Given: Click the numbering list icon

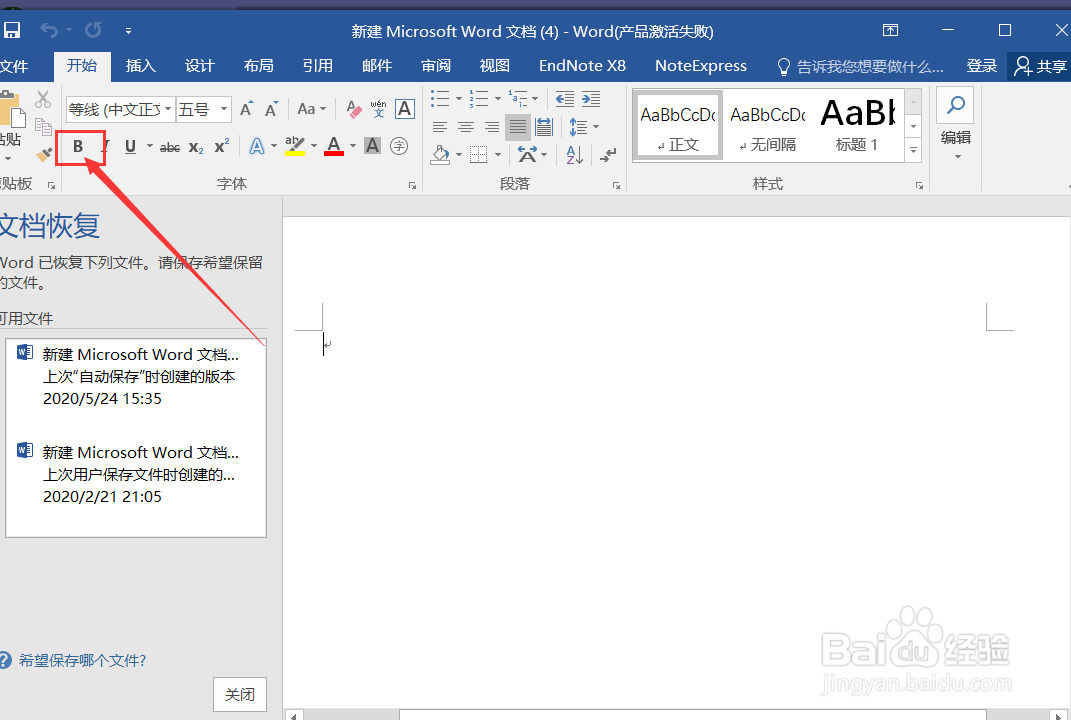Looking at the screenshot, I should coord(479,98).
